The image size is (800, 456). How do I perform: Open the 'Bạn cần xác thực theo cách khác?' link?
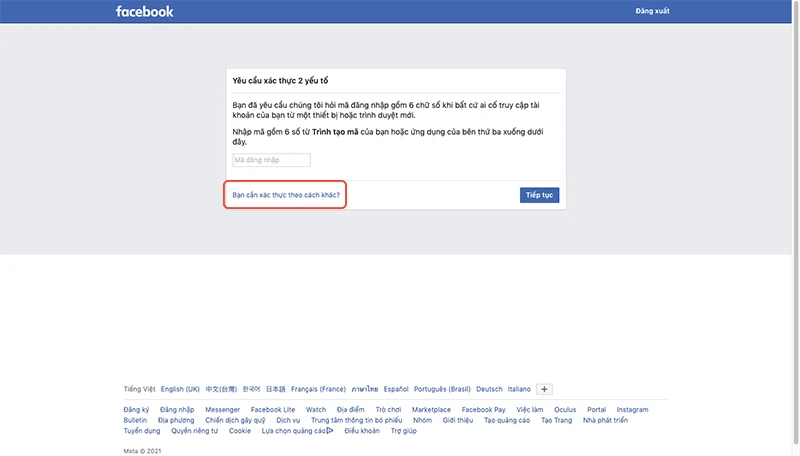click(x=286, y=195)
